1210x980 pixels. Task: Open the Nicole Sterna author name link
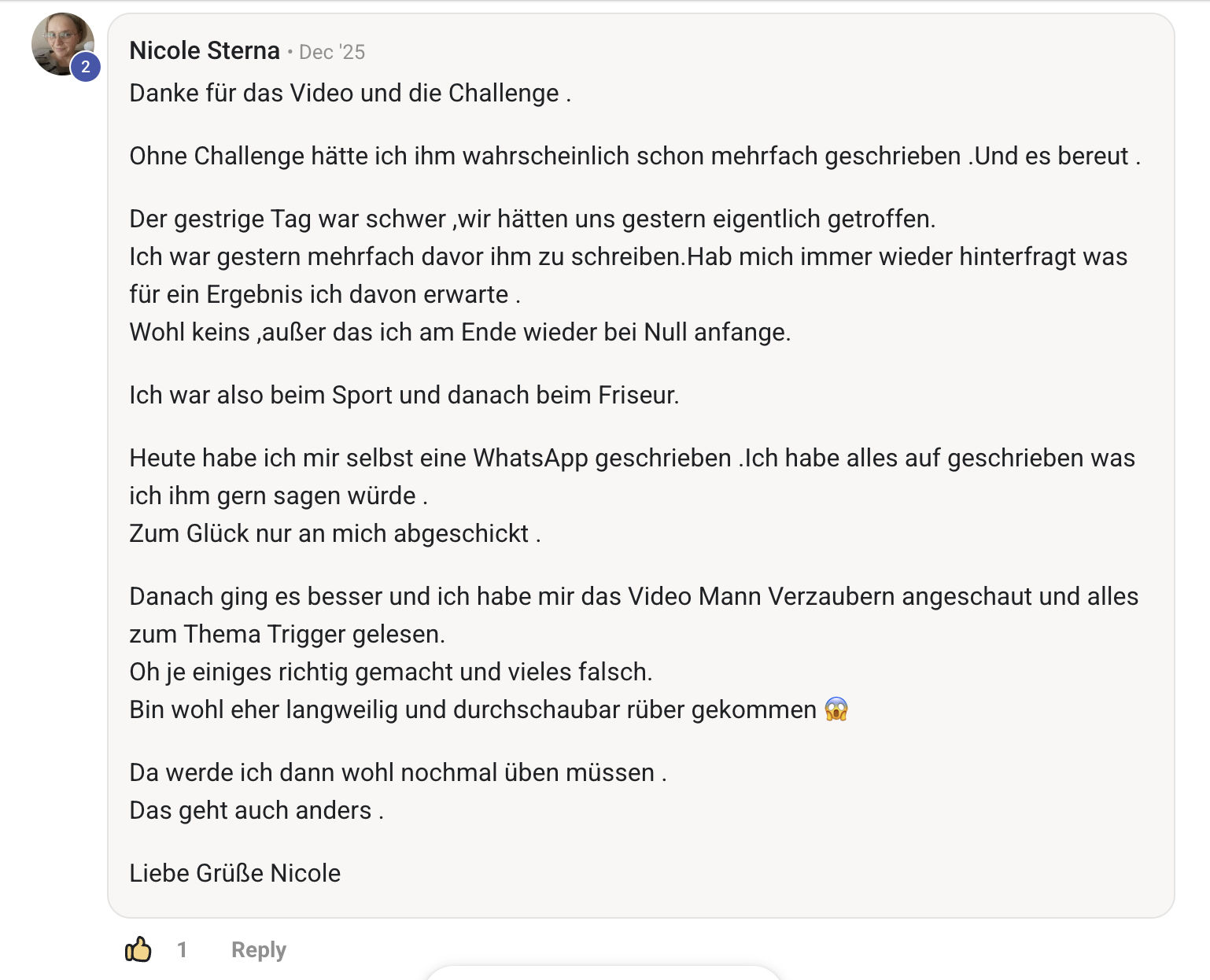(x=205, y=51)
